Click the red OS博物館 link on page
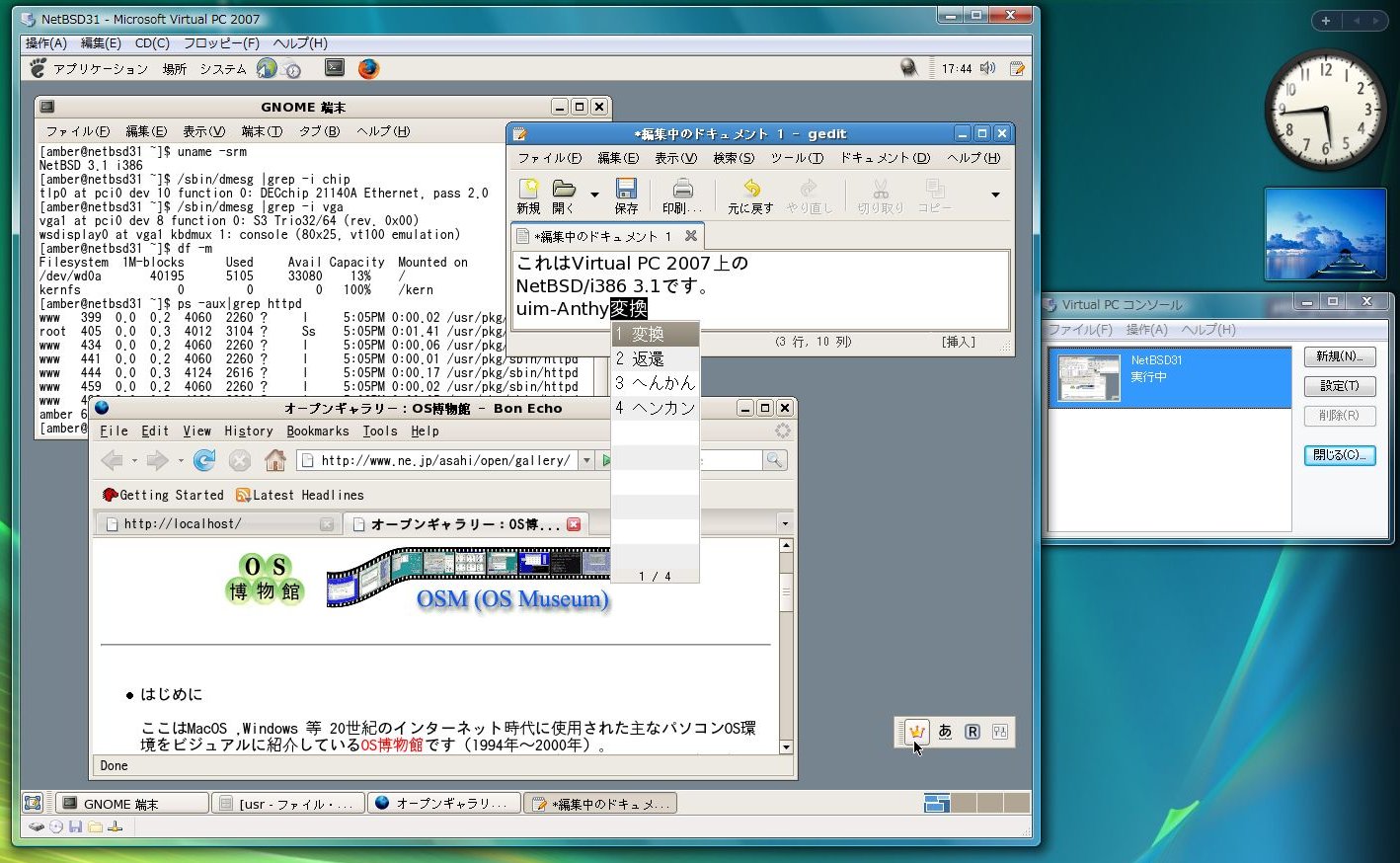Screen dimensions: 1400x863 pos(391,745)
